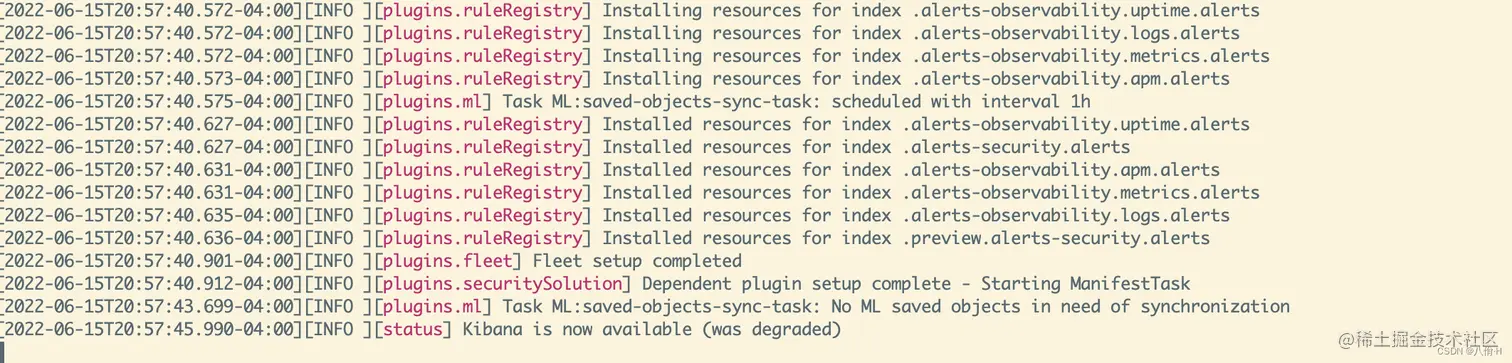Click the '[plugins.fleet]' tag
The image size is (1512, 363).
coord(448,261)
